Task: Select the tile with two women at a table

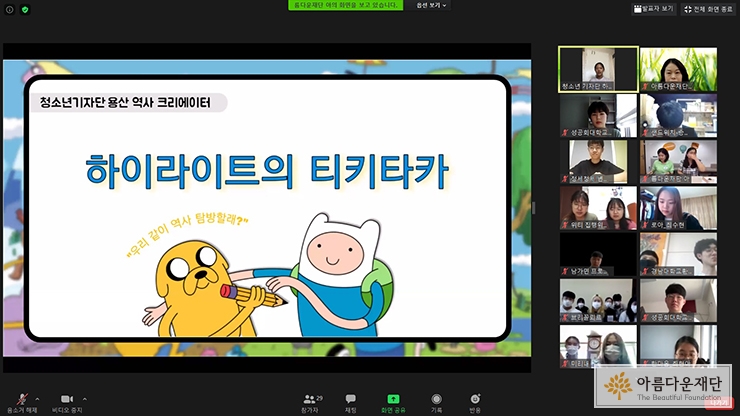Action: coord(678,161)
